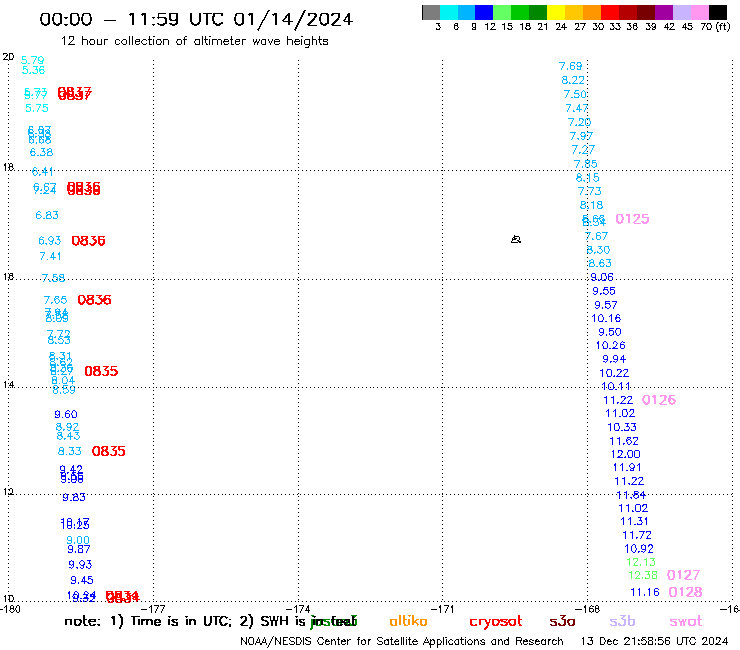Click the pink swot time label '0125'

point(632,219)
